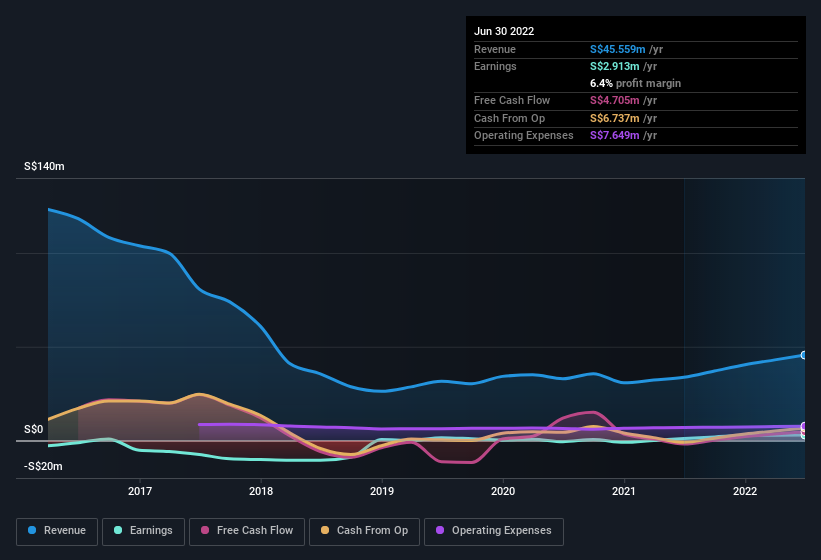Screen dimensions: 821x560
Task: Toggle the Cash From Op legend button
Action: click(x=364, y=531)
